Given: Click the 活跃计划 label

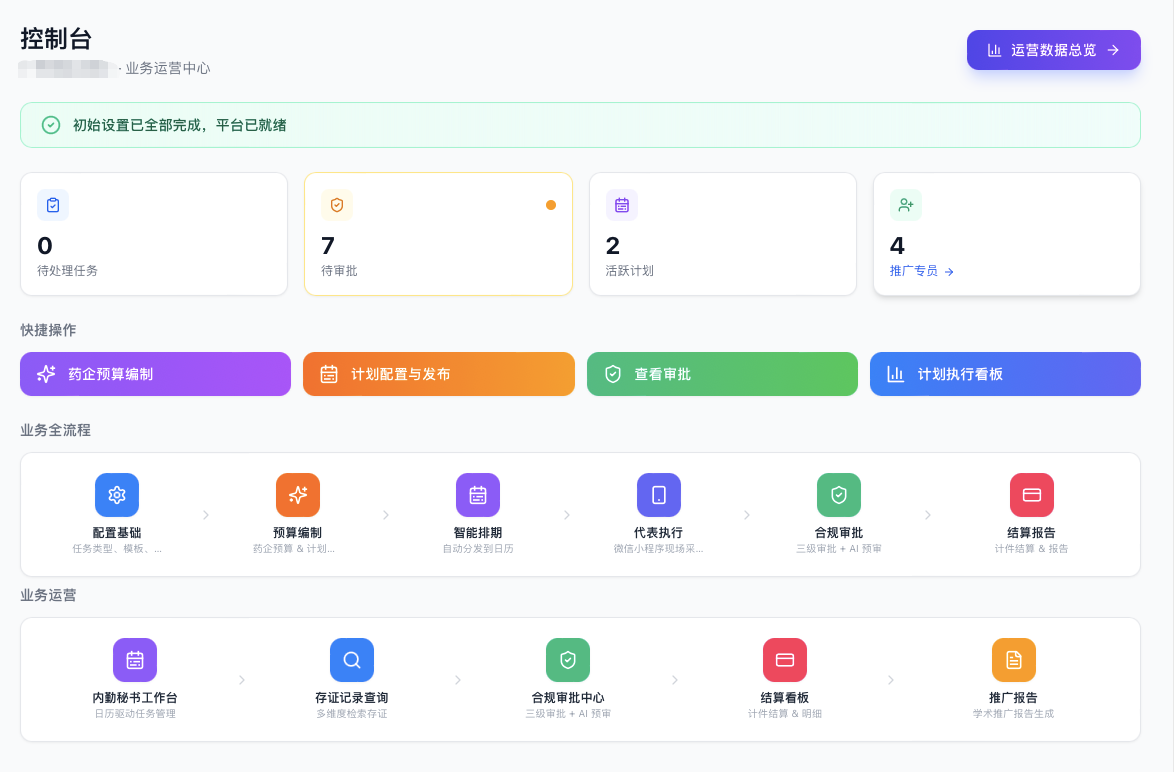Looking at the screenshot, I should point(630,270).
